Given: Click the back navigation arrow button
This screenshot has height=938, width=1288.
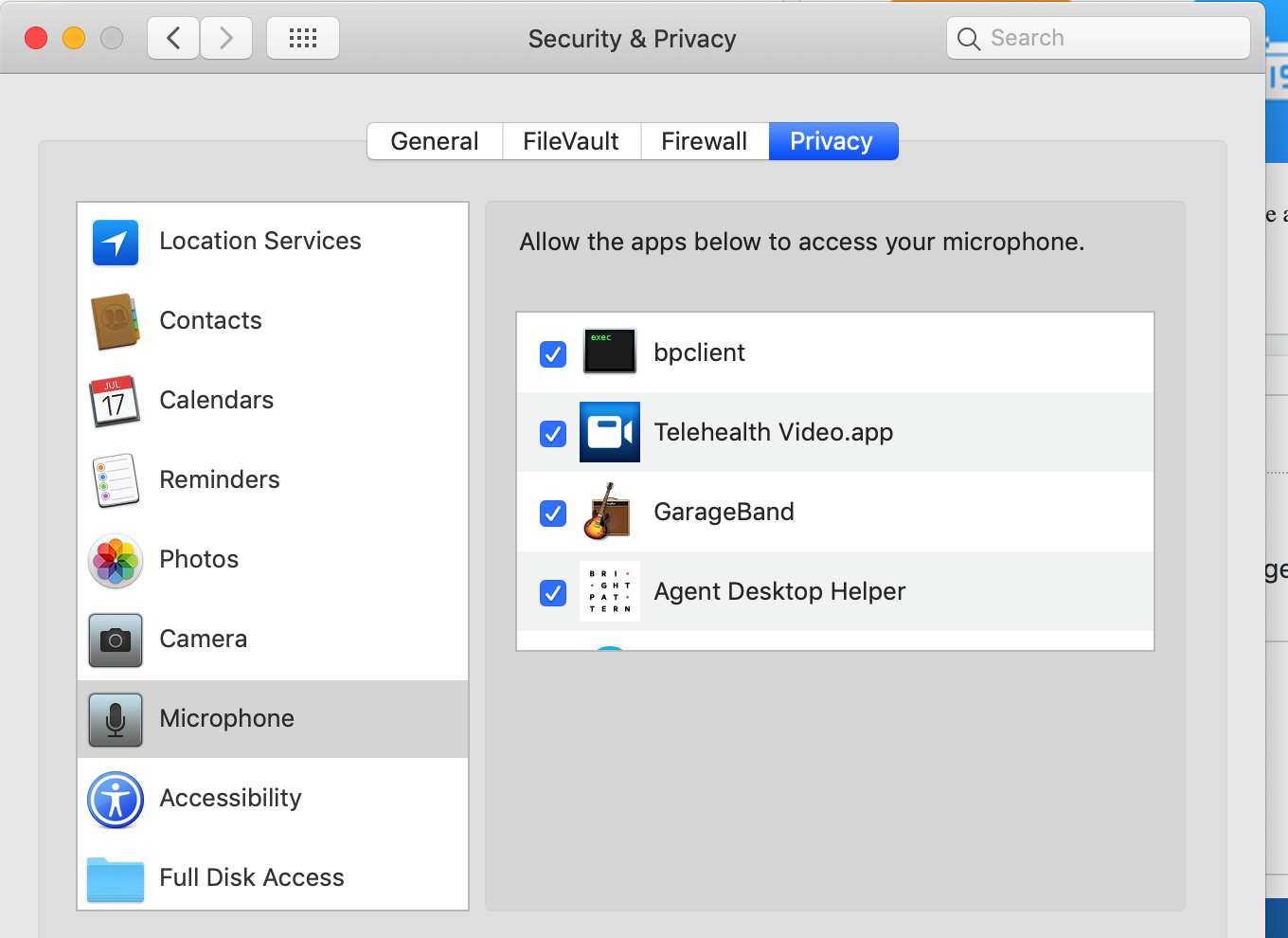Looking at the screenshot, I should click(x=173, y=38).
